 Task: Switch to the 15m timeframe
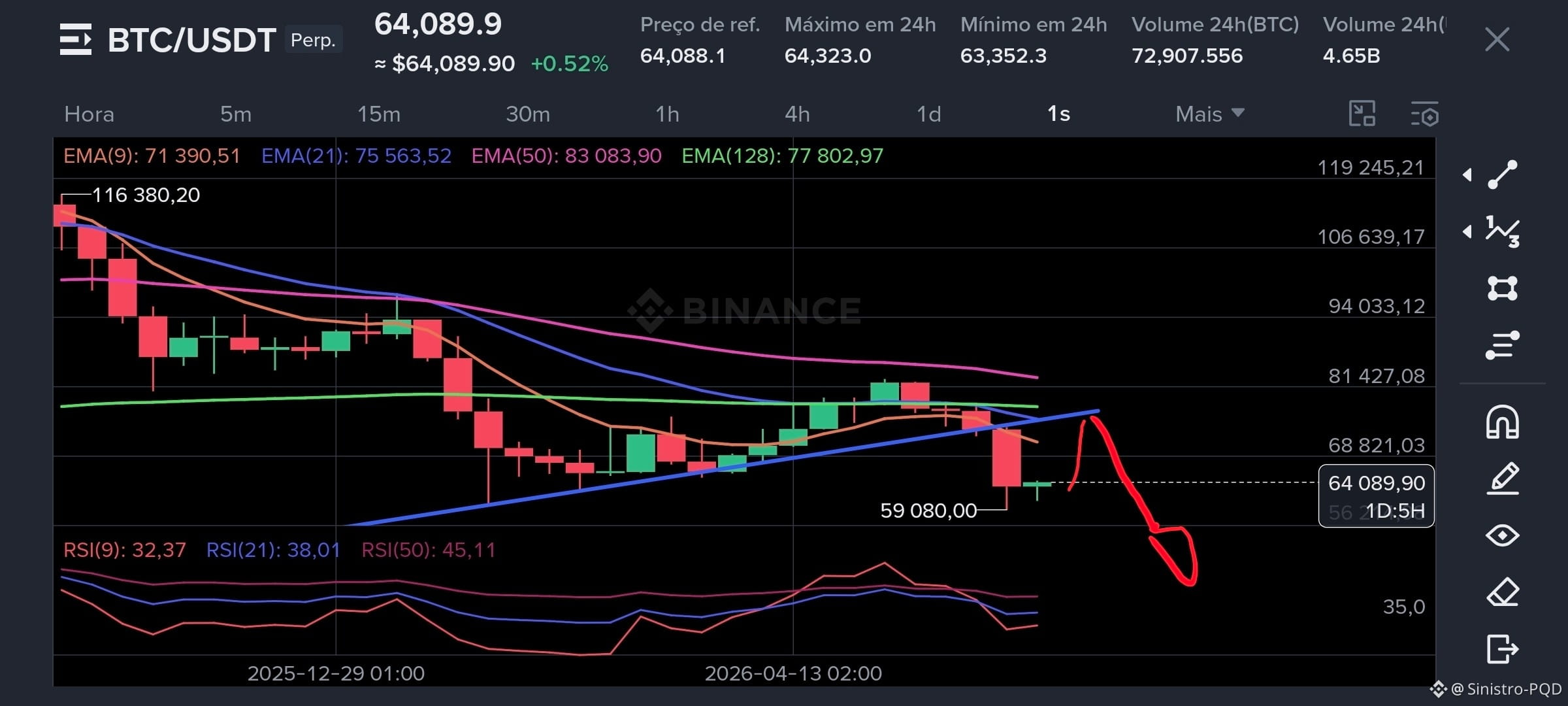378,114
